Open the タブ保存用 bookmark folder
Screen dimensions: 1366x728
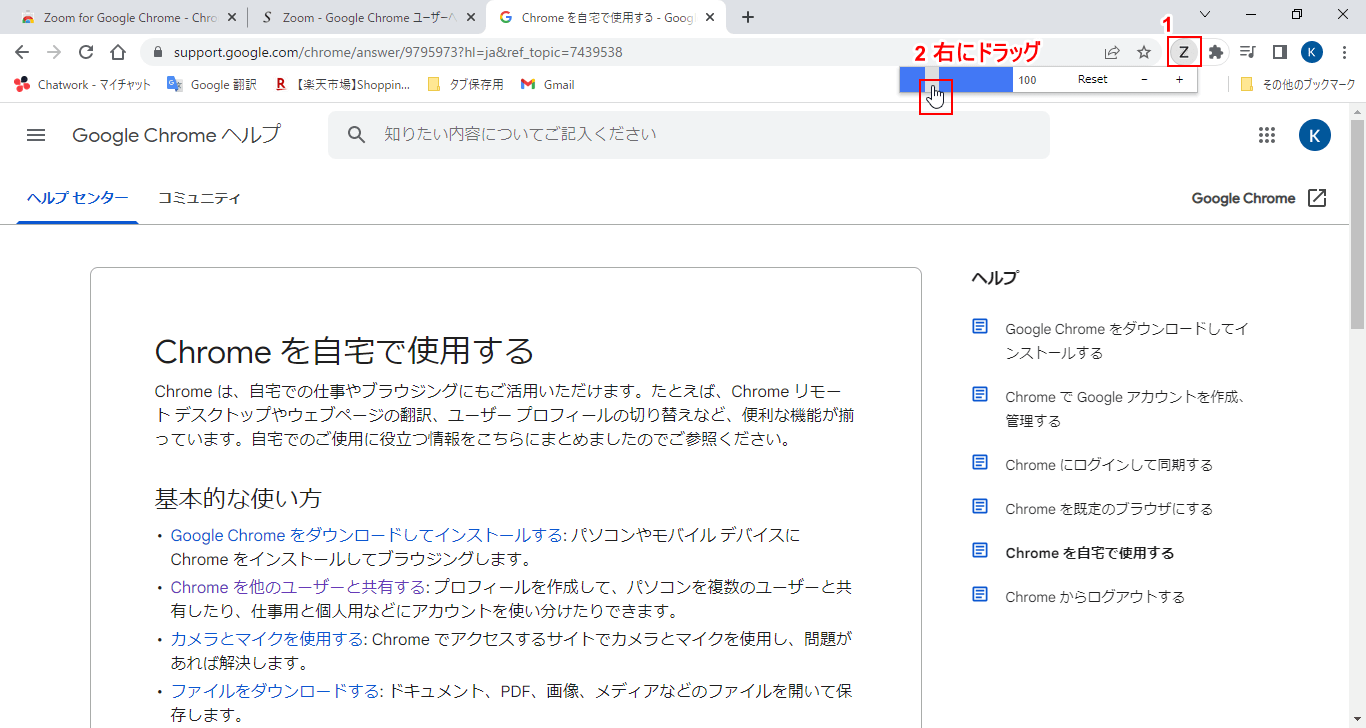(465, 85)
